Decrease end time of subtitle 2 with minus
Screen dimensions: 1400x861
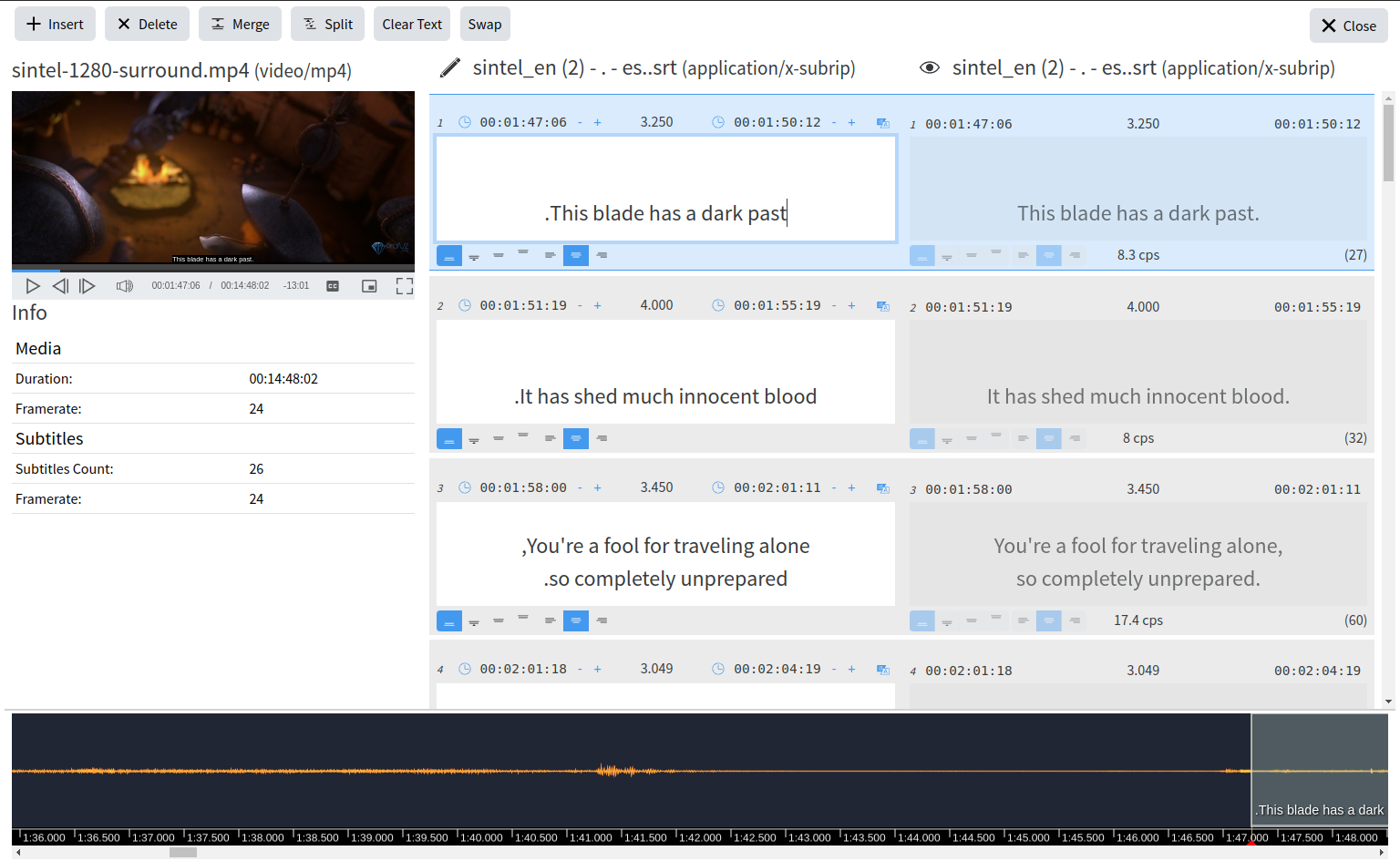[x=834, y=305]
